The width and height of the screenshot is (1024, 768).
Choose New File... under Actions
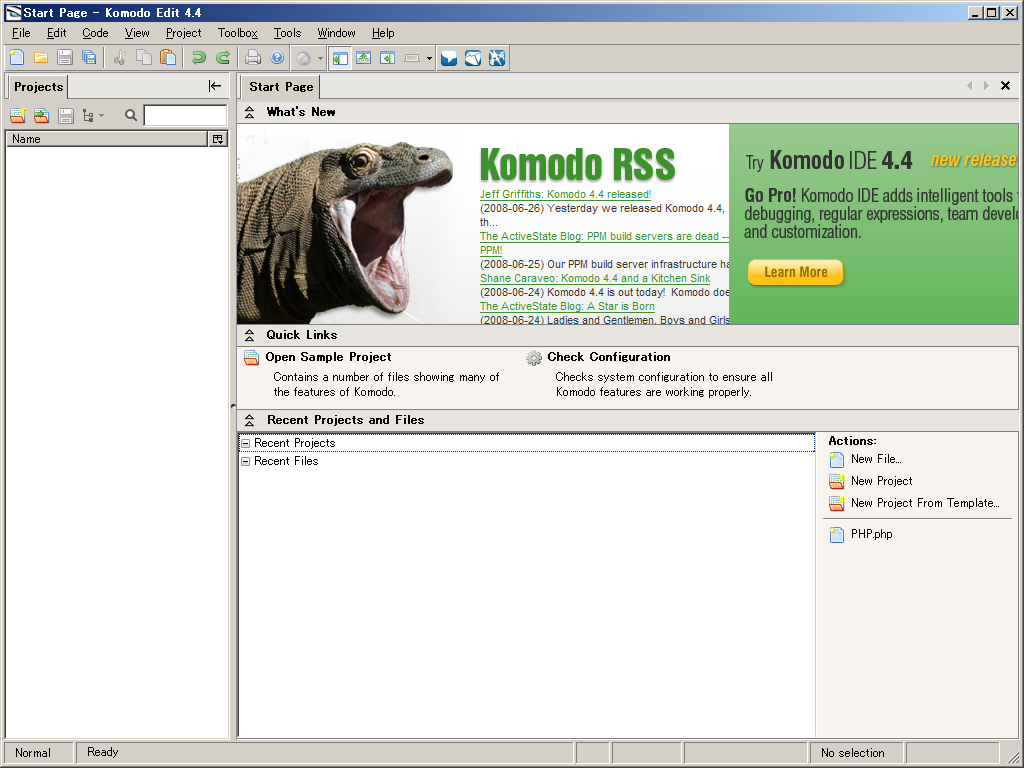point(876,459)
